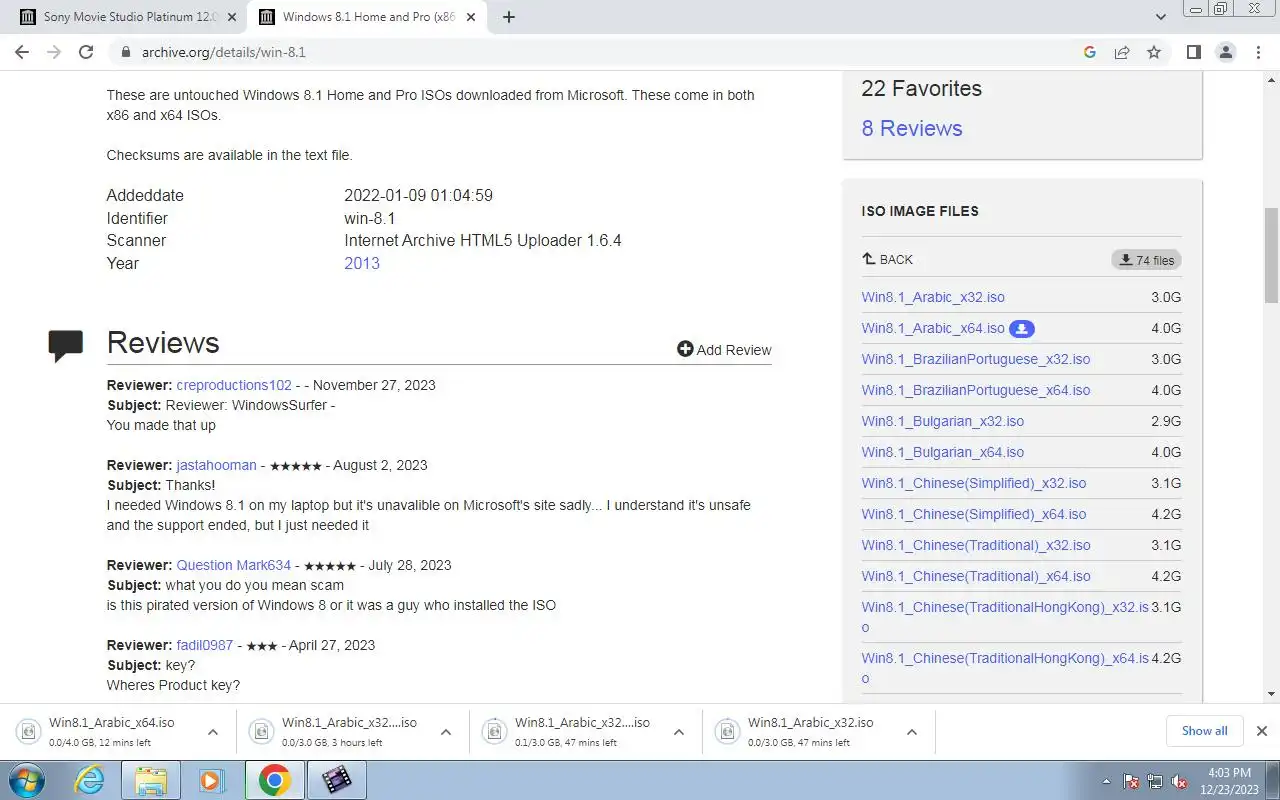This screenshot has width=1280, height=800.
Task: Click the scrollbar down arrow
Action: point(1271,693)
